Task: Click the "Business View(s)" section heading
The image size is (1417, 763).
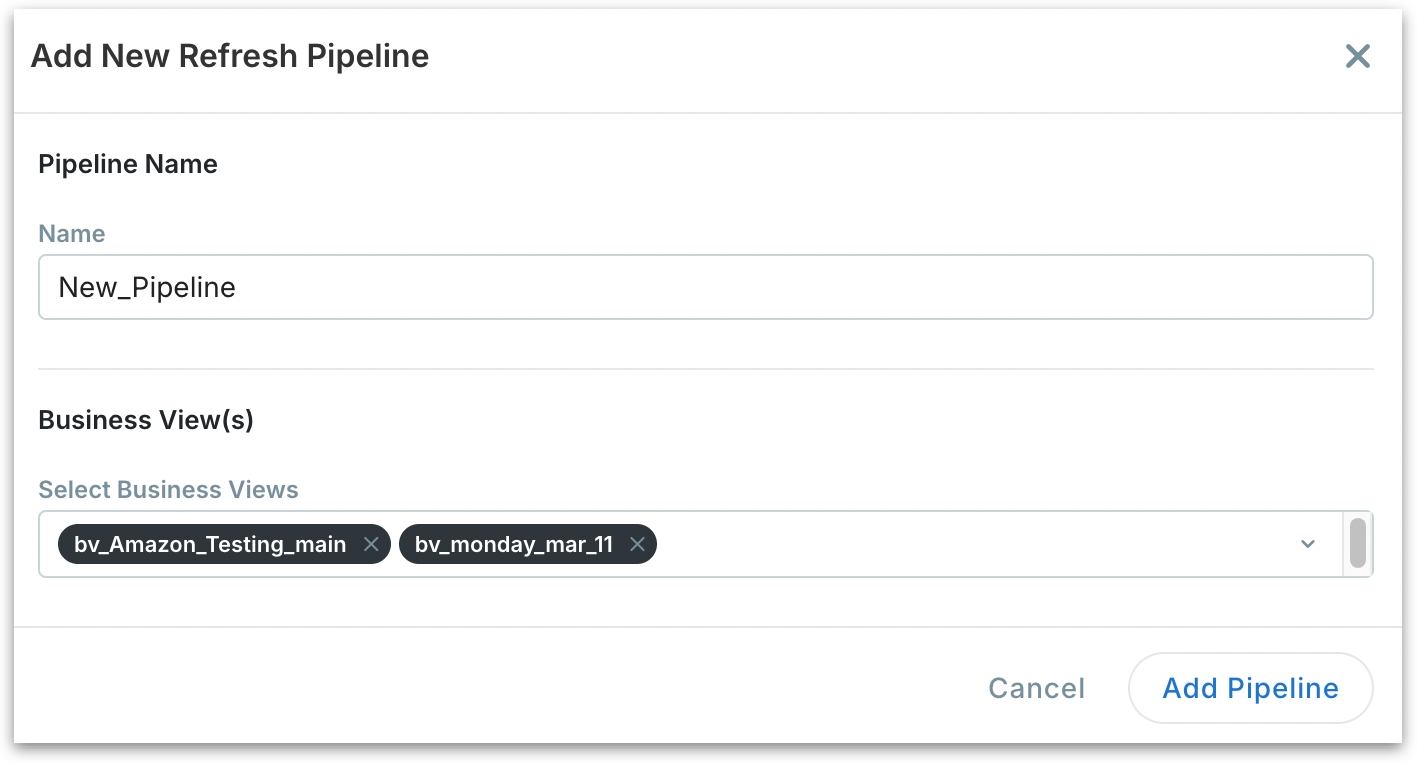Action: click(x=146, y=420)
